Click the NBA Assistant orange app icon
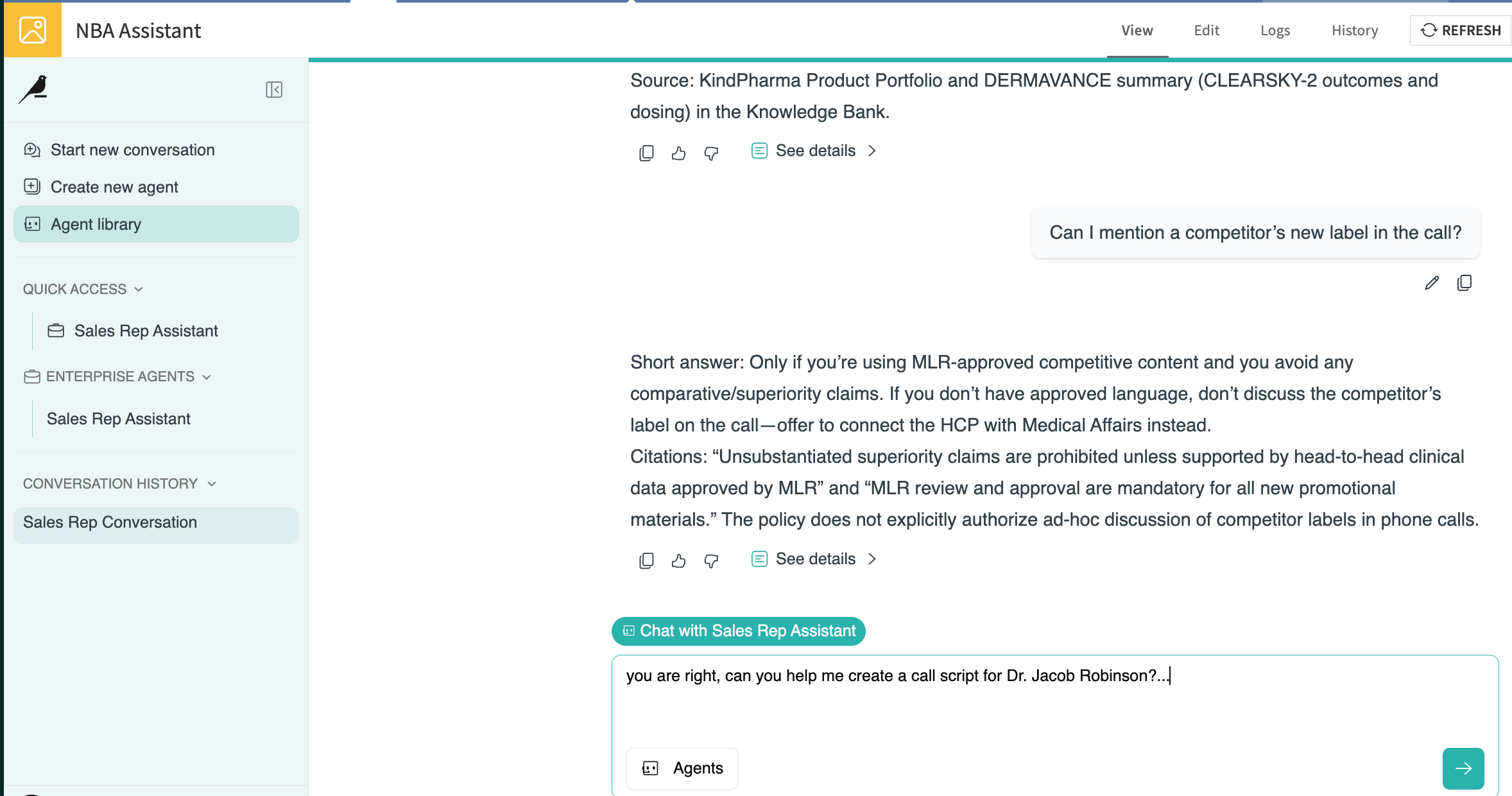 (x=33, y=30)
